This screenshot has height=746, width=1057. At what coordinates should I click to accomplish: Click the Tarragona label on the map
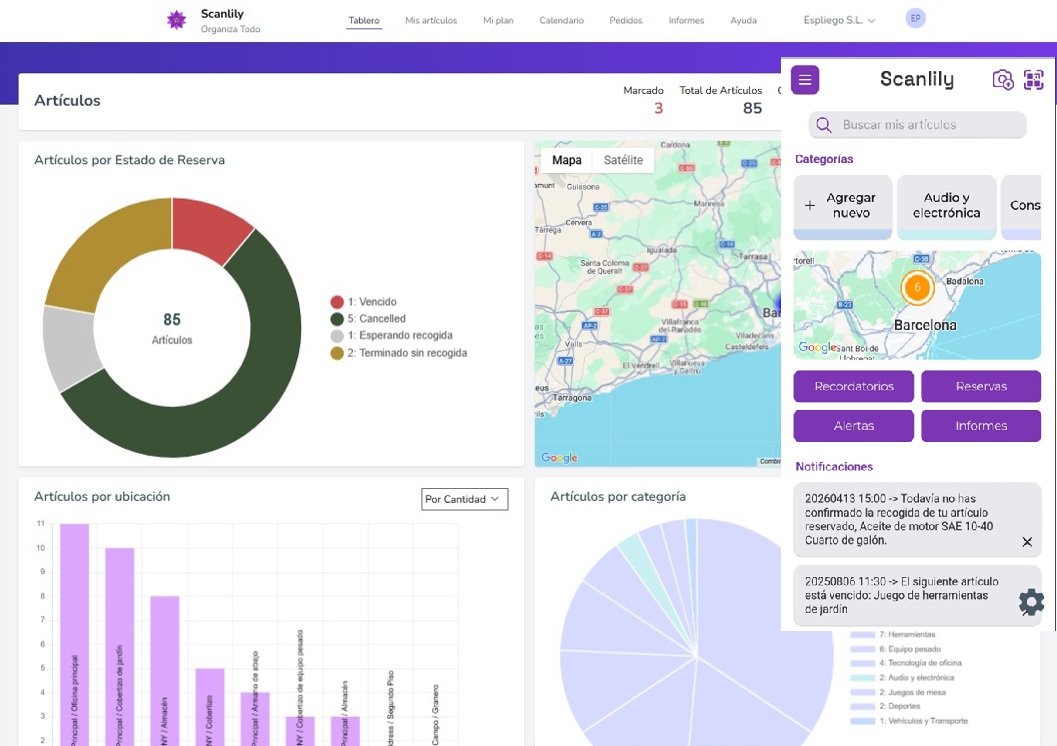point(572,398)
